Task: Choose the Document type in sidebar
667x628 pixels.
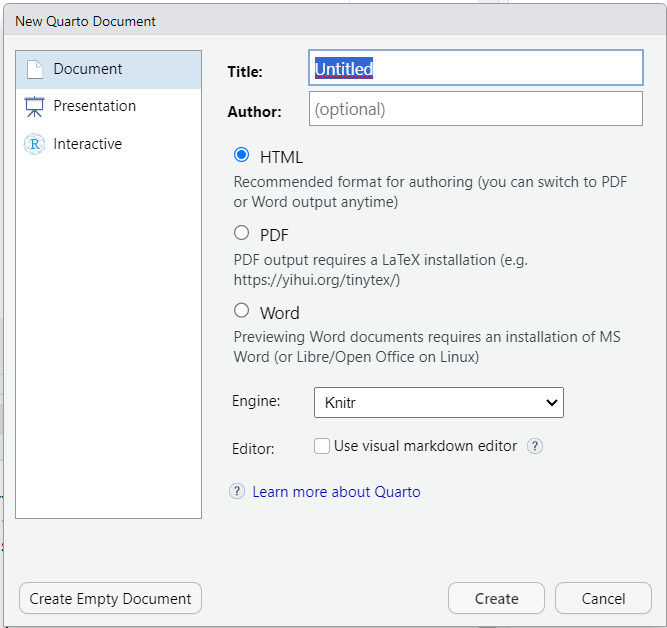Action: point(108,69)
